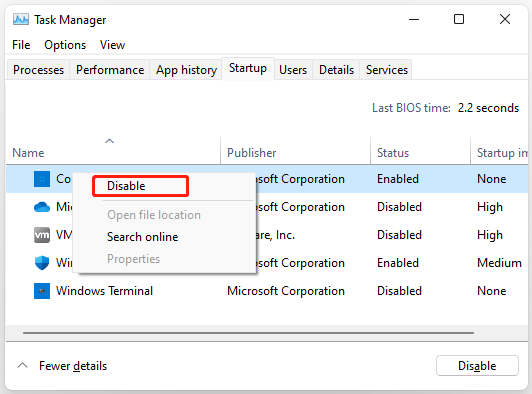
Task: Click High impact in the OneDrive row
Action: [x=490, y=207]
